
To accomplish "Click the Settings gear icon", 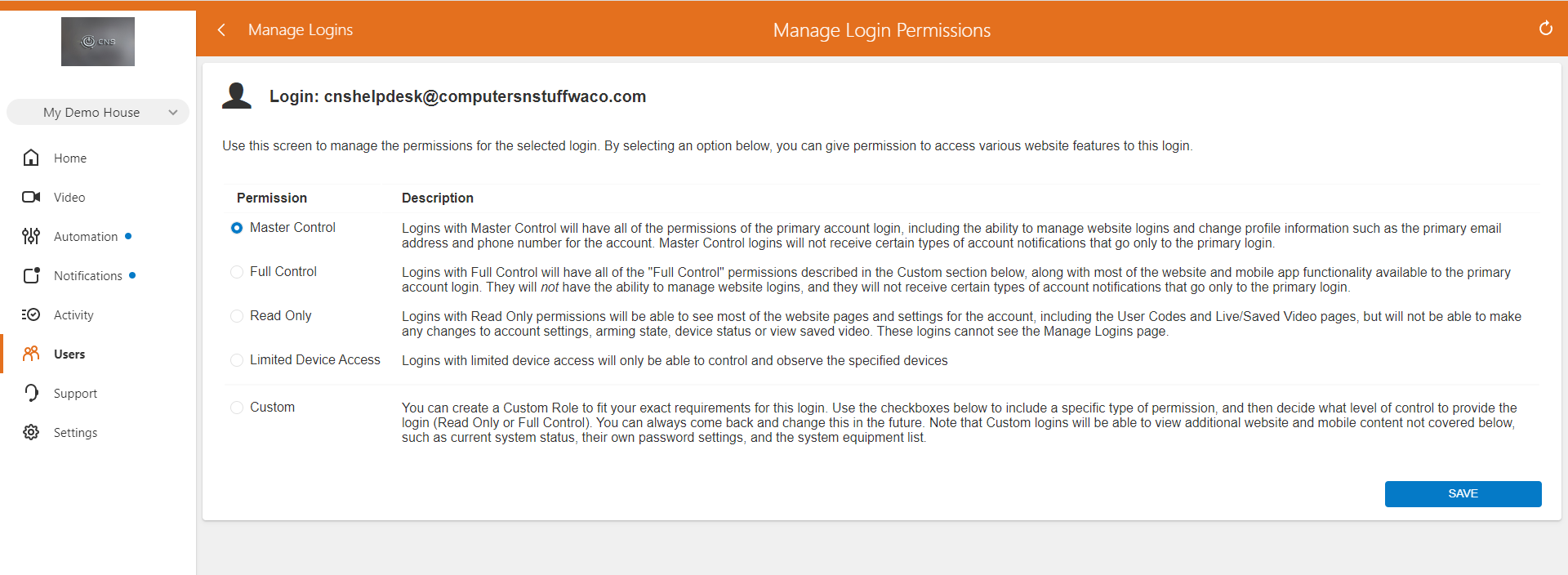I will (x=31, y=432).
